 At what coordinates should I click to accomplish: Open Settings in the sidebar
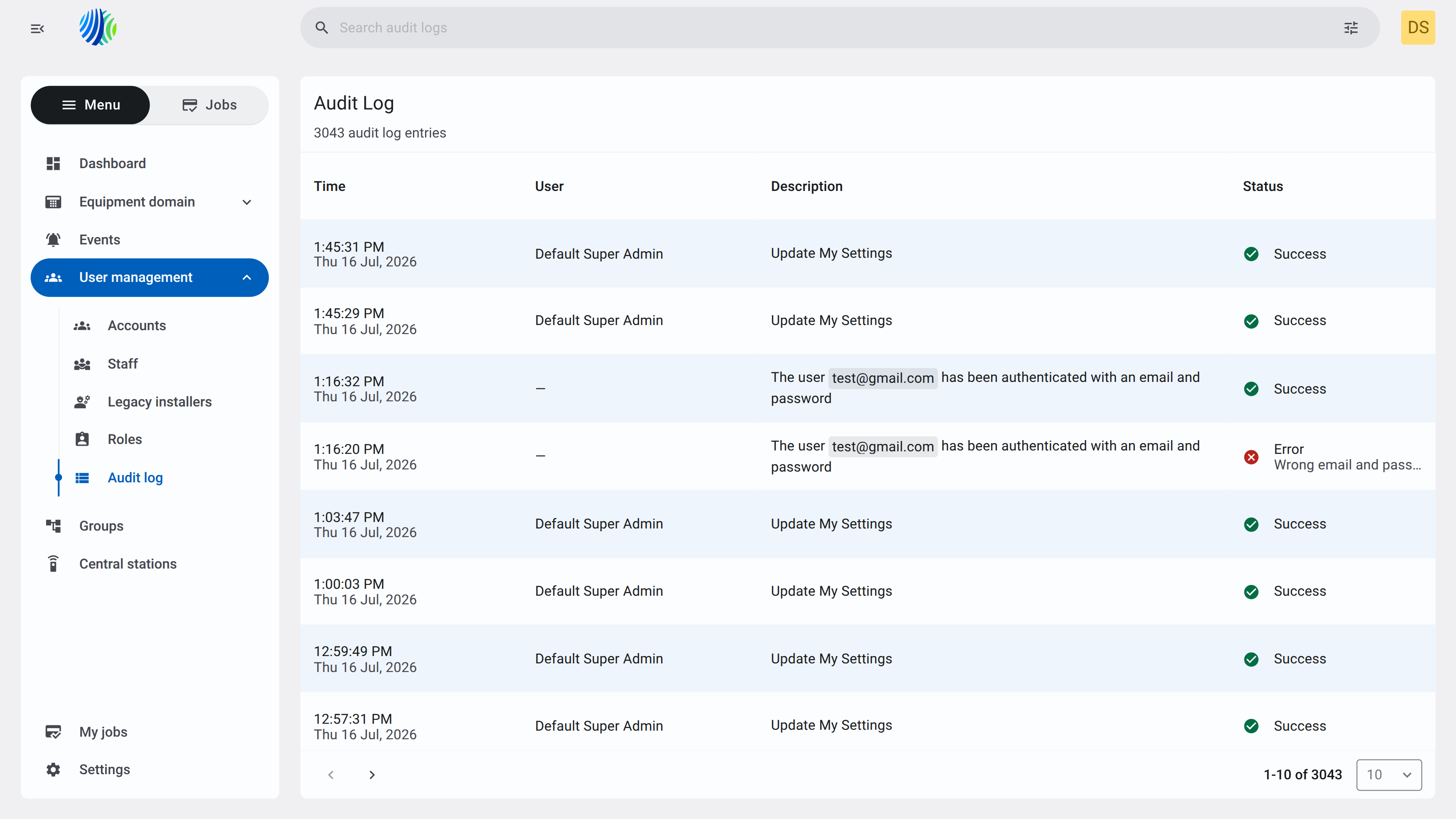(x=150, y=770)
